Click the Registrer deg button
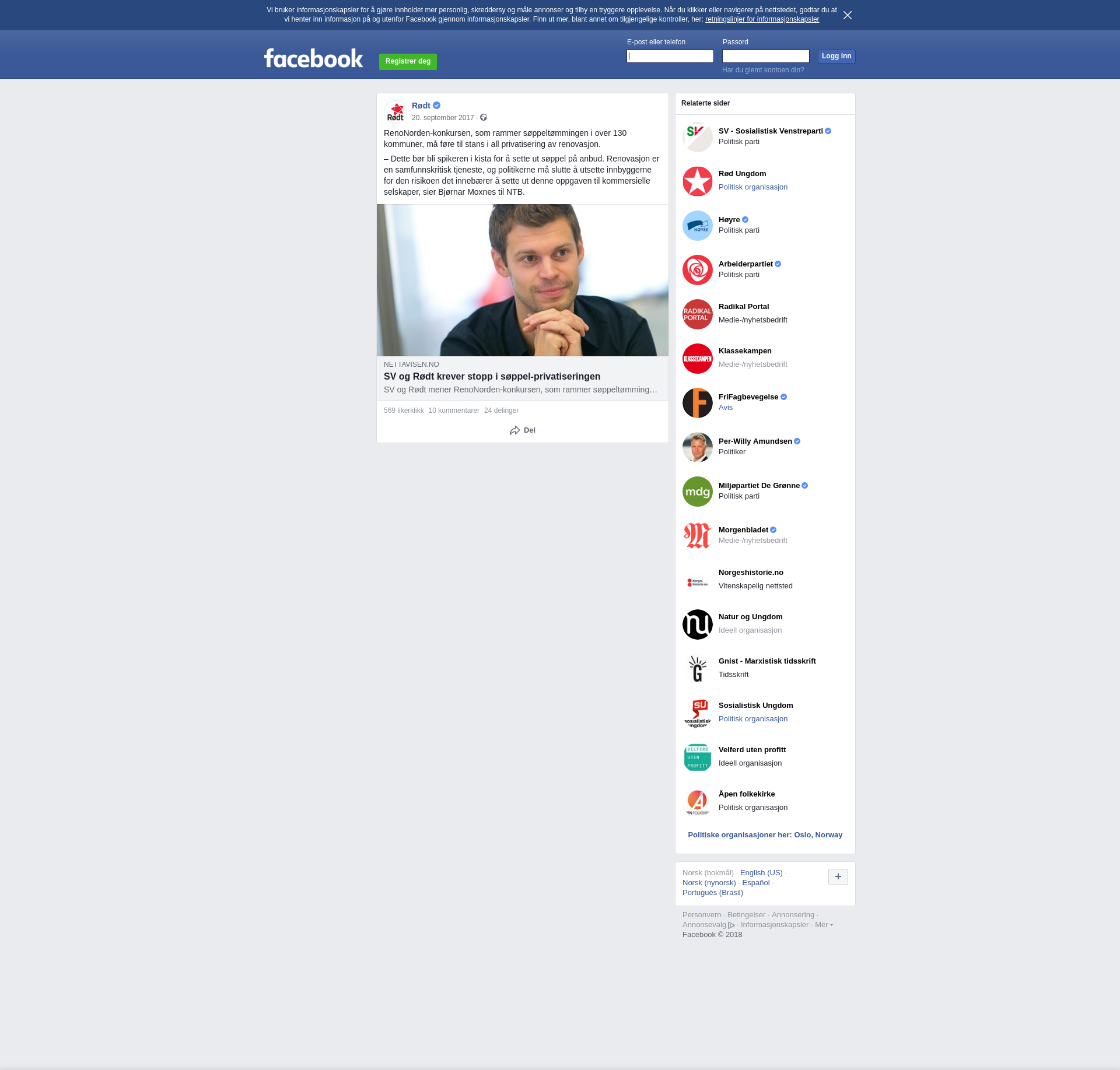Image resolution: width=1120 pixels, height=1070 pixels. [x=408, y=61]
